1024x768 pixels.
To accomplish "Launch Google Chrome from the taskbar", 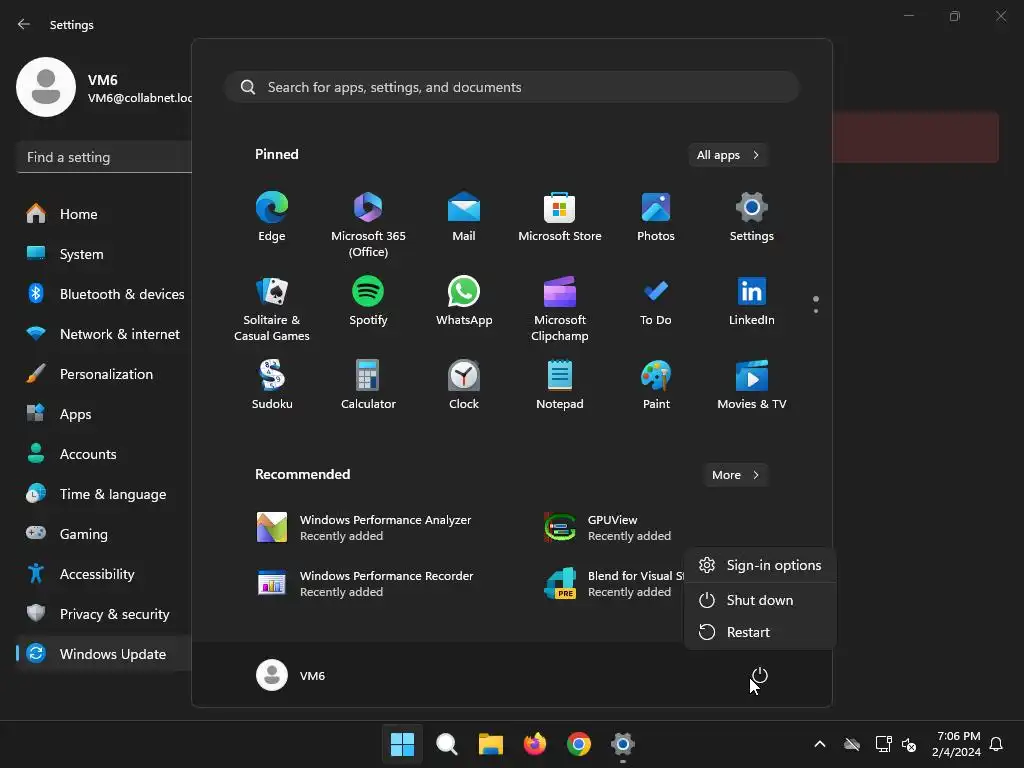I will 579,744.
